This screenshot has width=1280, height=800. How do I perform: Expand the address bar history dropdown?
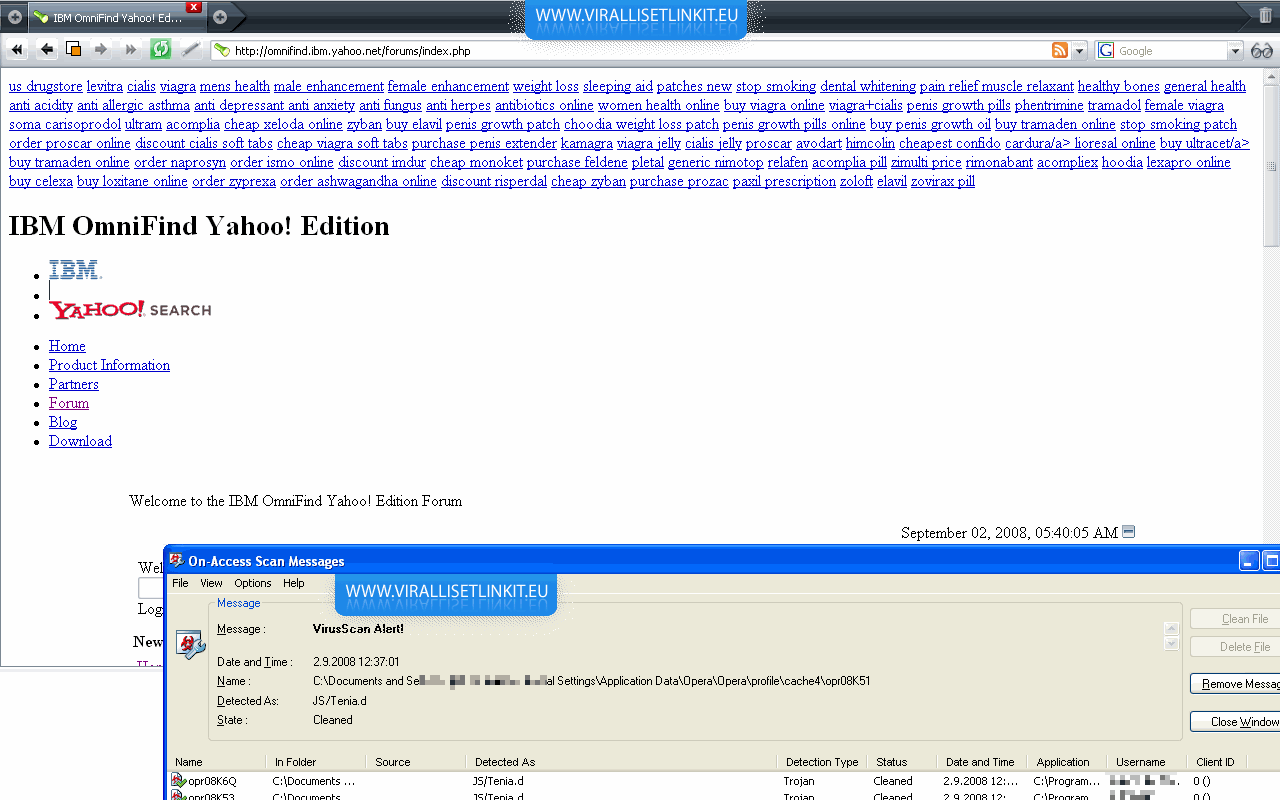coord(1079,51)
